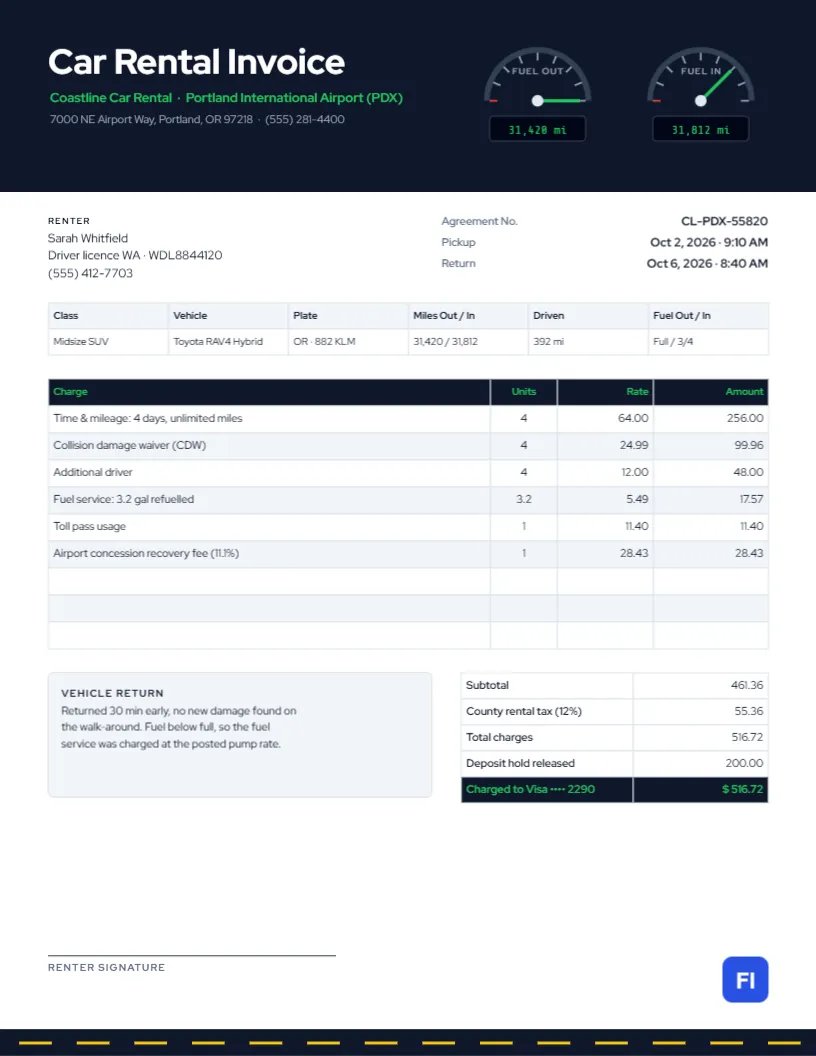Click the tax amount 55.36
816x1056 pixels.
[x=749, y=711]
